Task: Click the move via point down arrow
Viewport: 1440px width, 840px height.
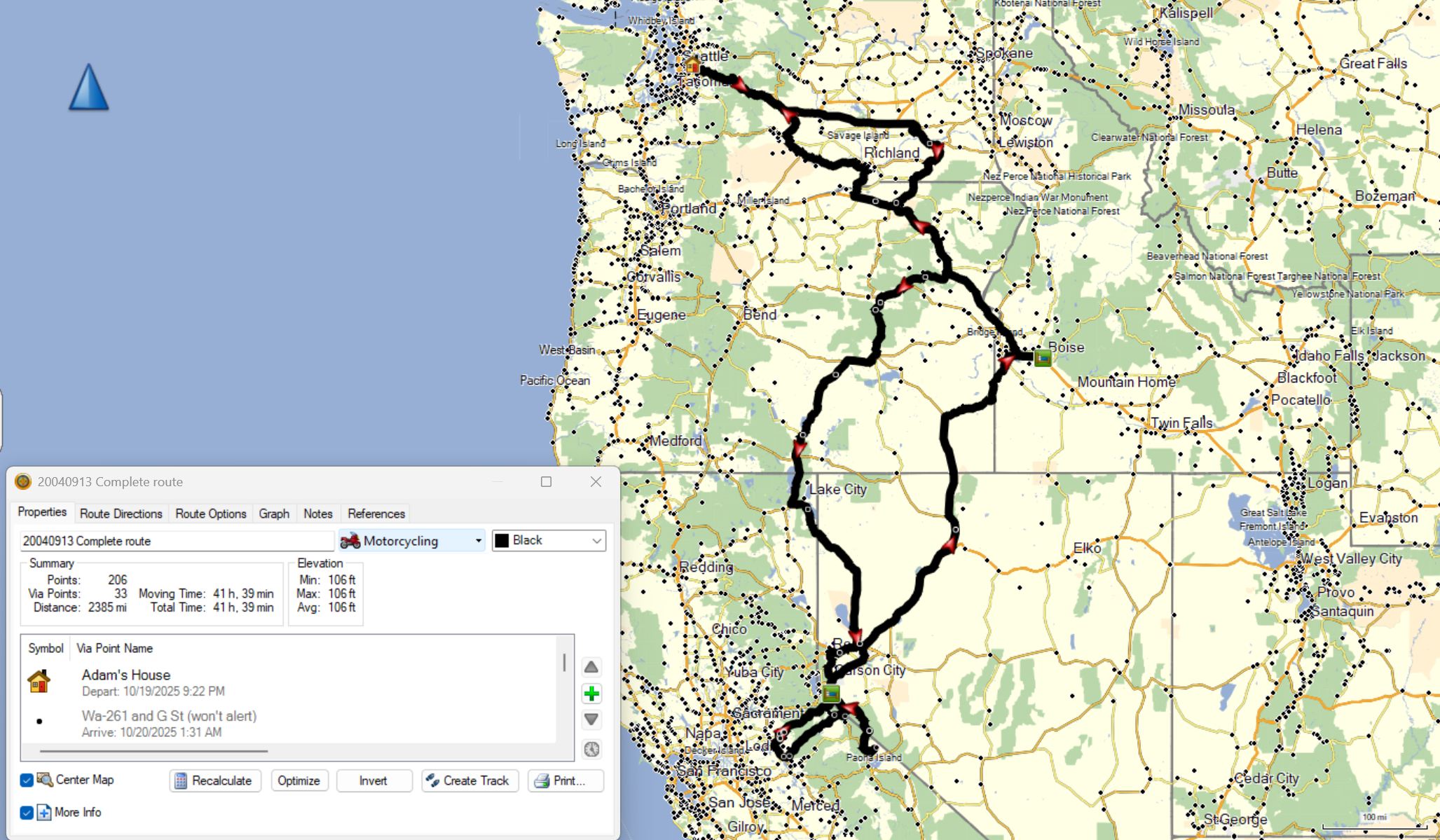Action: pos(591,719)
